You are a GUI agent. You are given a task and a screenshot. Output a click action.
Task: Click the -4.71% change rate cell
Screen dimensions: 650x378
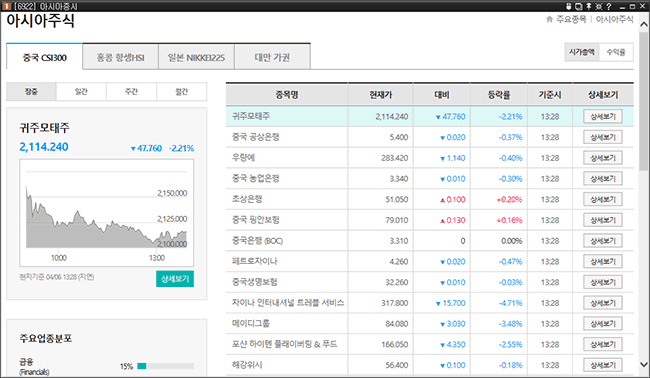point(510,303)
